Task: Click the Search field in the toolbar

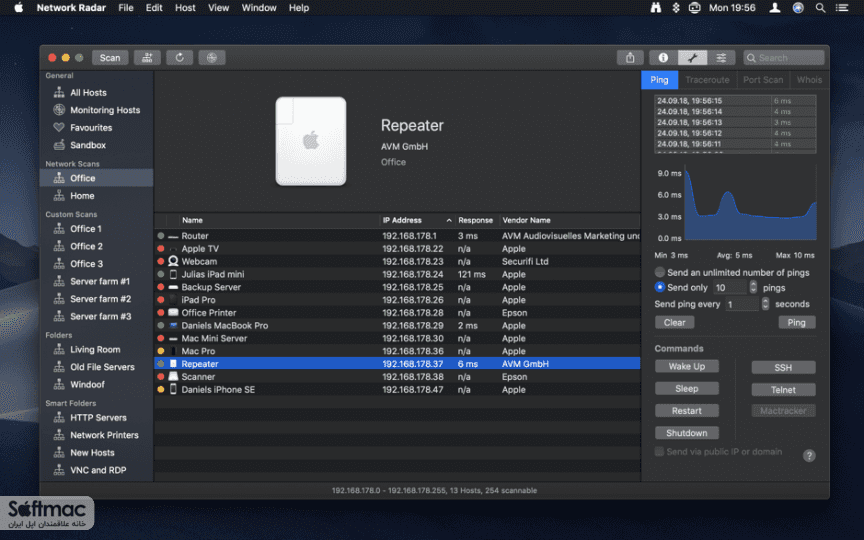Action: pyautogui.click(x=784, y=57)
